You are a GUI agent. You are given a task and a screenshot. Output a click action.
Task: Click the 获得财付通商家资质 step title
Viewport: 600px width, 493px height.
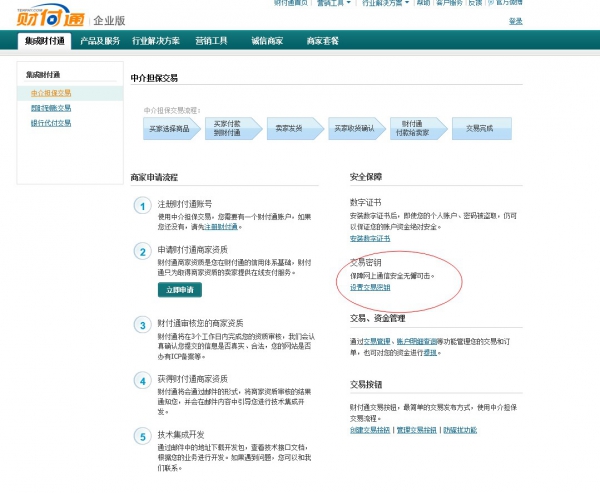(x=193, y=379)
